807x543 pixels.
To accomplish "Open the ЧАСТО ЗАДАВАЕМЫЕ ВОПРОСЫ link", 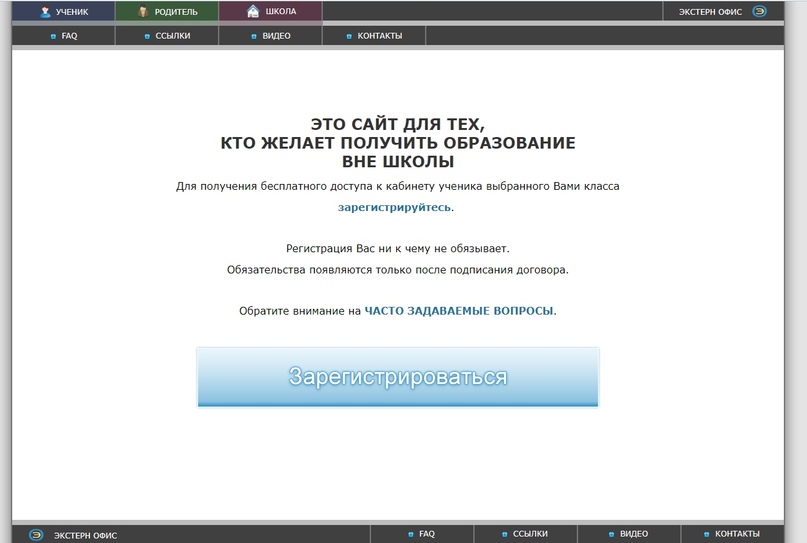I will tap(459, 311).
